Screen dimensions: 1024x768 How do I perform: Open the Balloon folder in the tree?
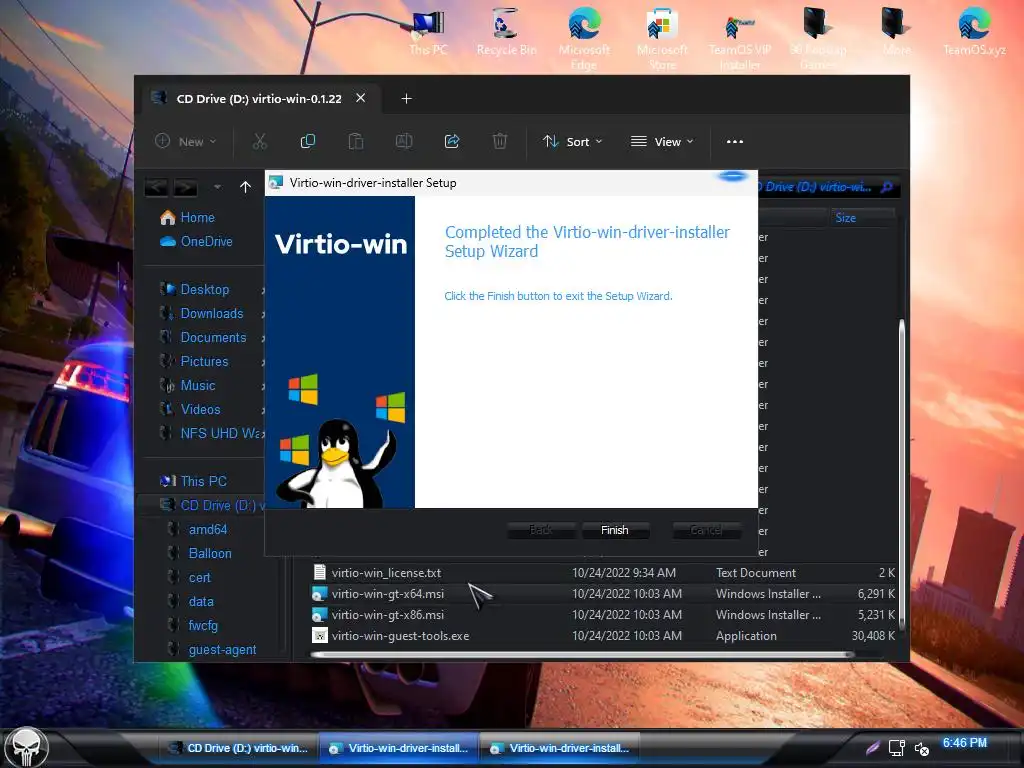[x=210, y=554]
